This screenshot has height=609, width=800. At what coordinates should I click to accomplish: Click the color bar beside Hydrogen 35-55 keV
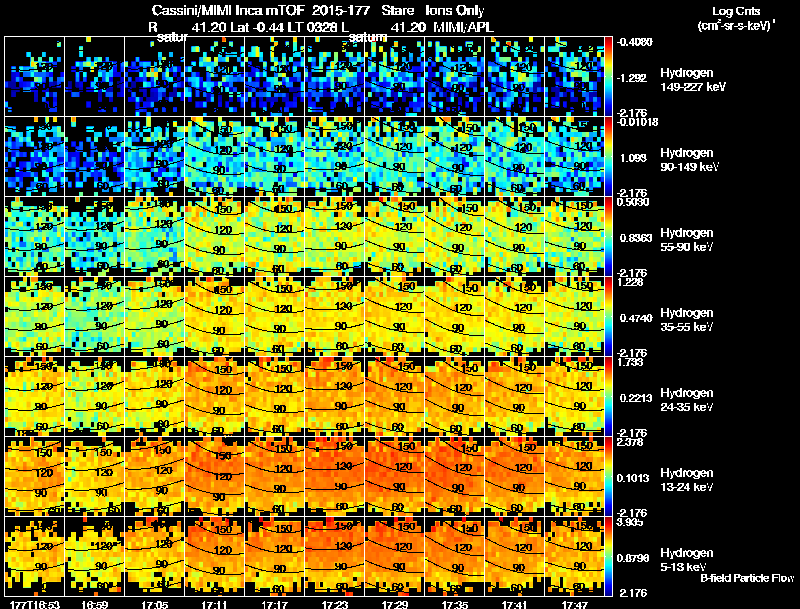(608, 316)
